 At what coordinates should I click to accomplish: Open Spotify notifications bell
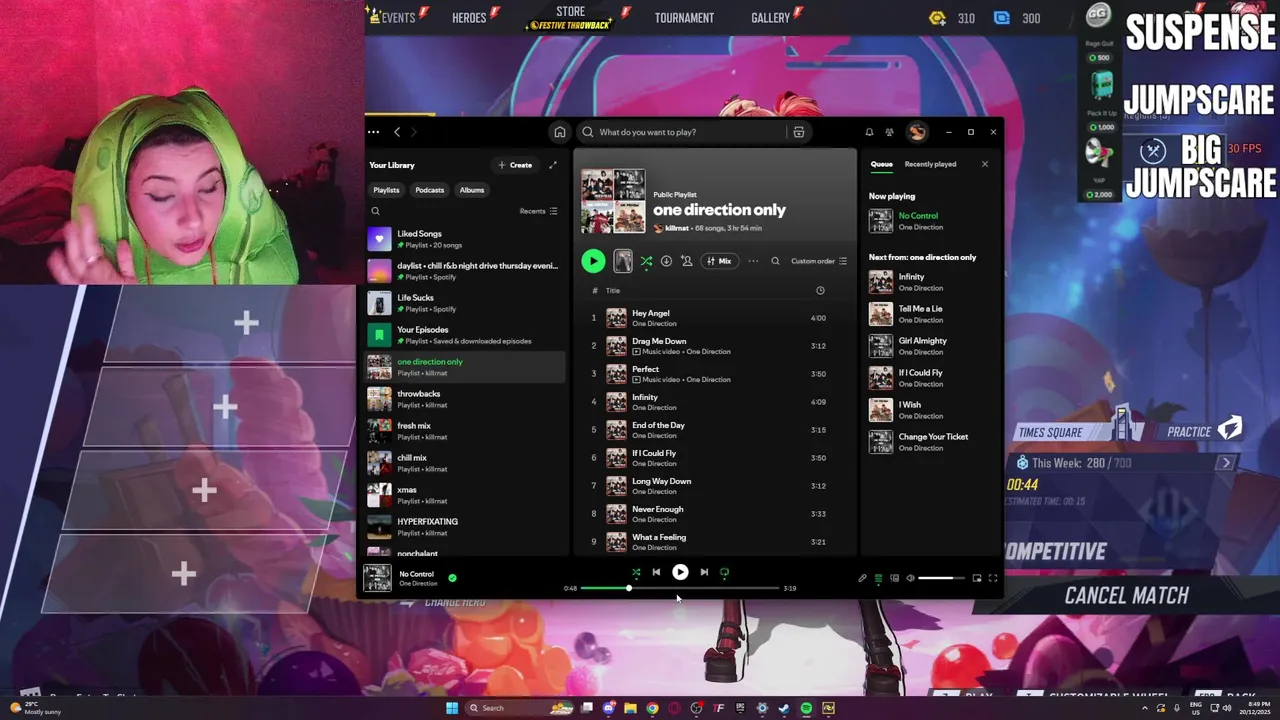pyautogui.click(x=869, y=132)
